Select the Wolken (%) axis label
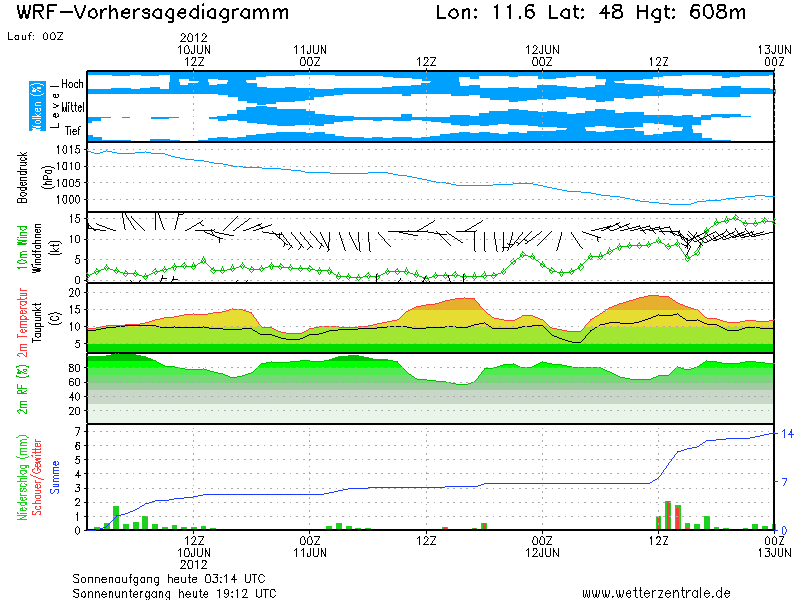The image size is (800, 600). 37,106
